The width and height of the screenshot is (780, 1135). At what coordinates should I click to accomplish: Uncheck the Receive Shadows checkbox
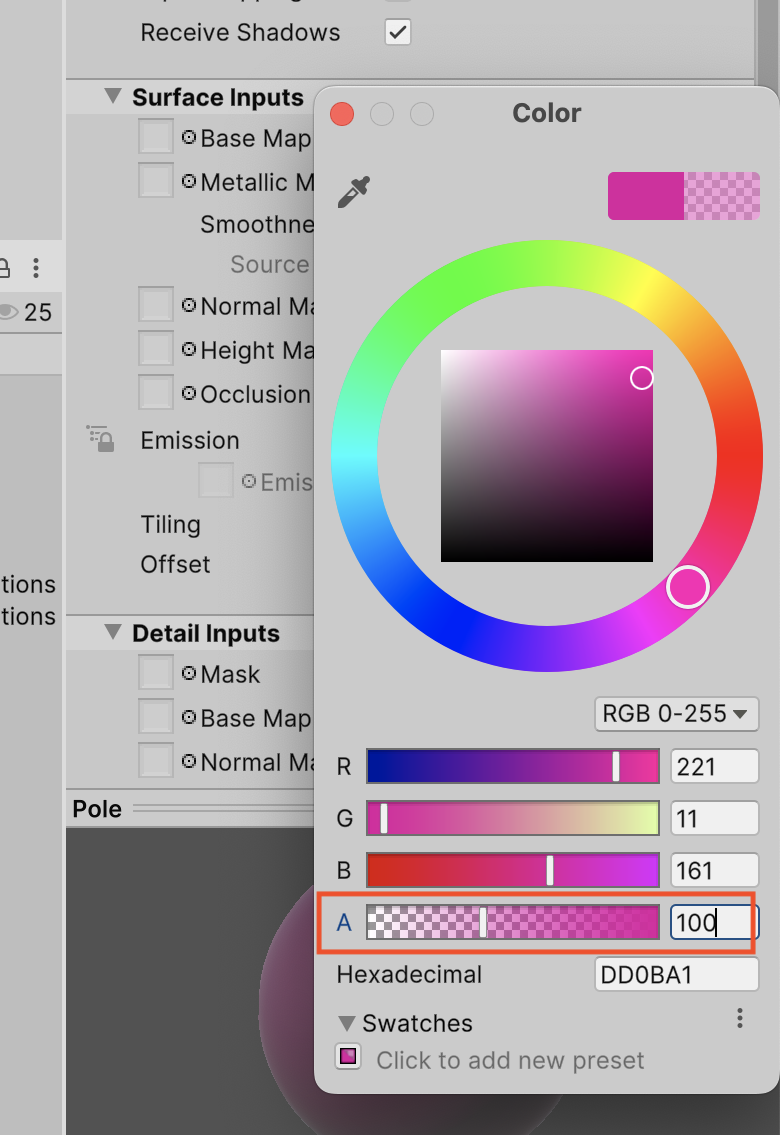[x=398, y=32]
